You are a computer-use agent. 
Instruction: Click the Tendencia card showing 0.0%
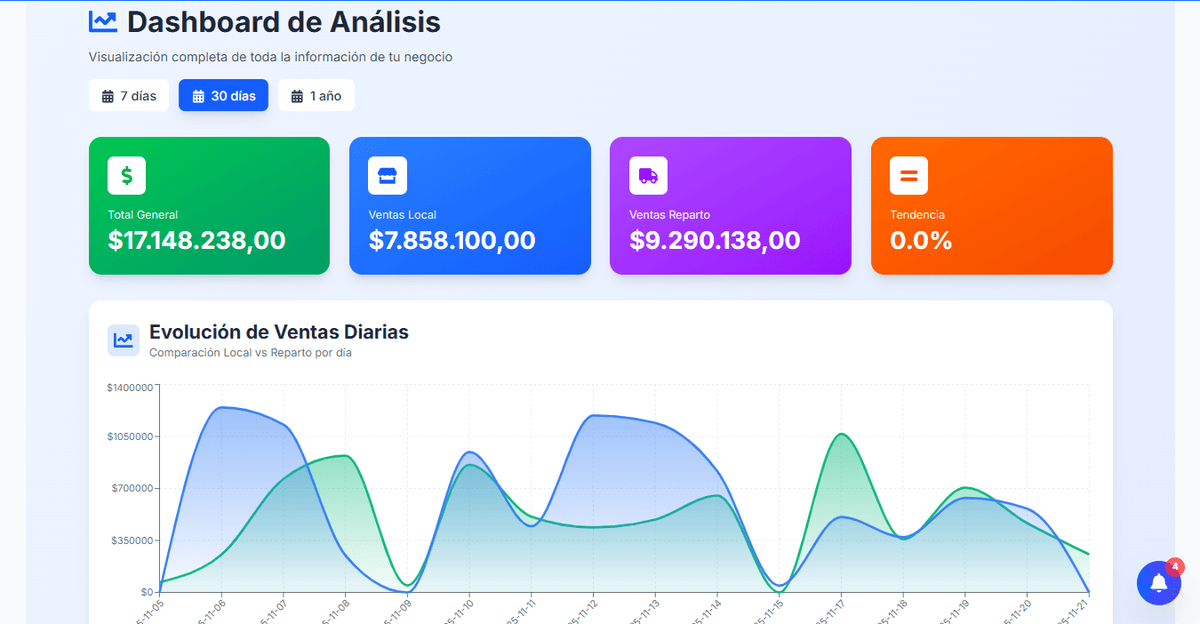991,205
